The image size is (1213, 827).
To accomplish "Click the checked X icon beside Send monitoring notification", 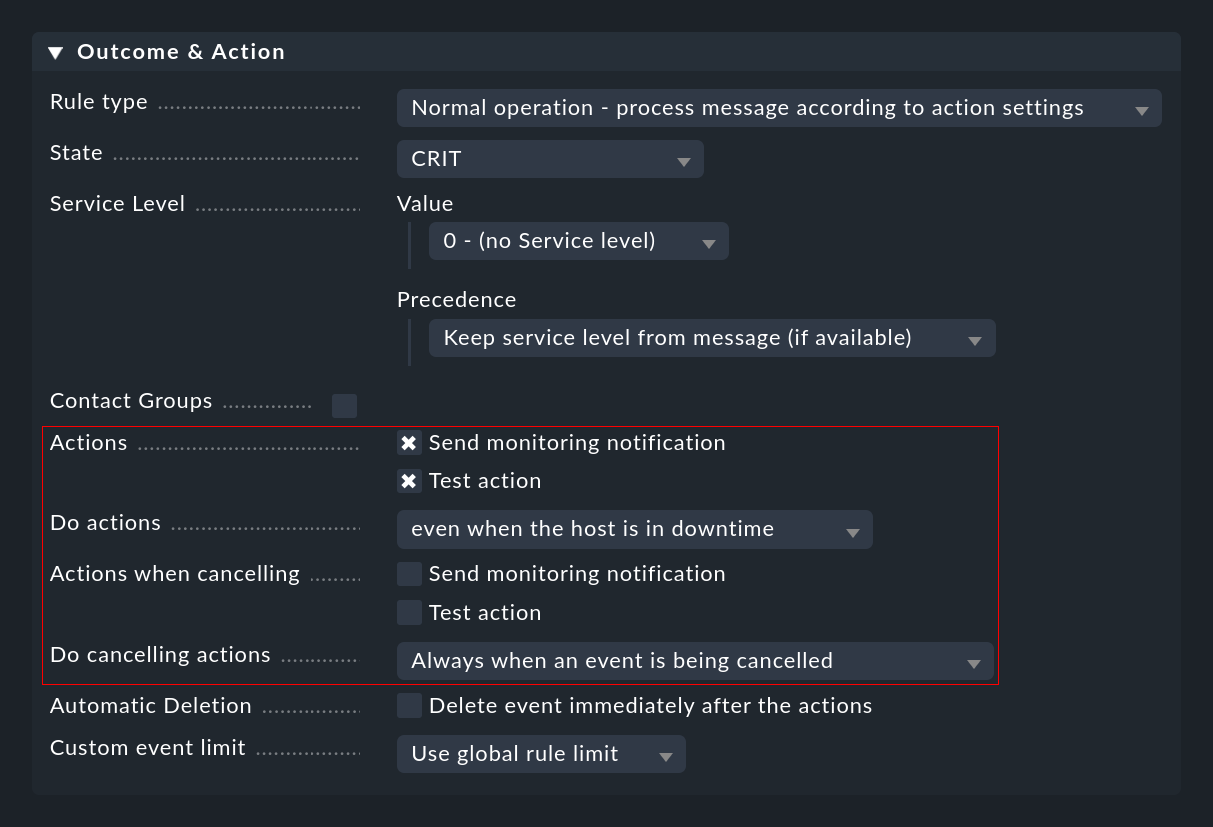I will 408,442.
